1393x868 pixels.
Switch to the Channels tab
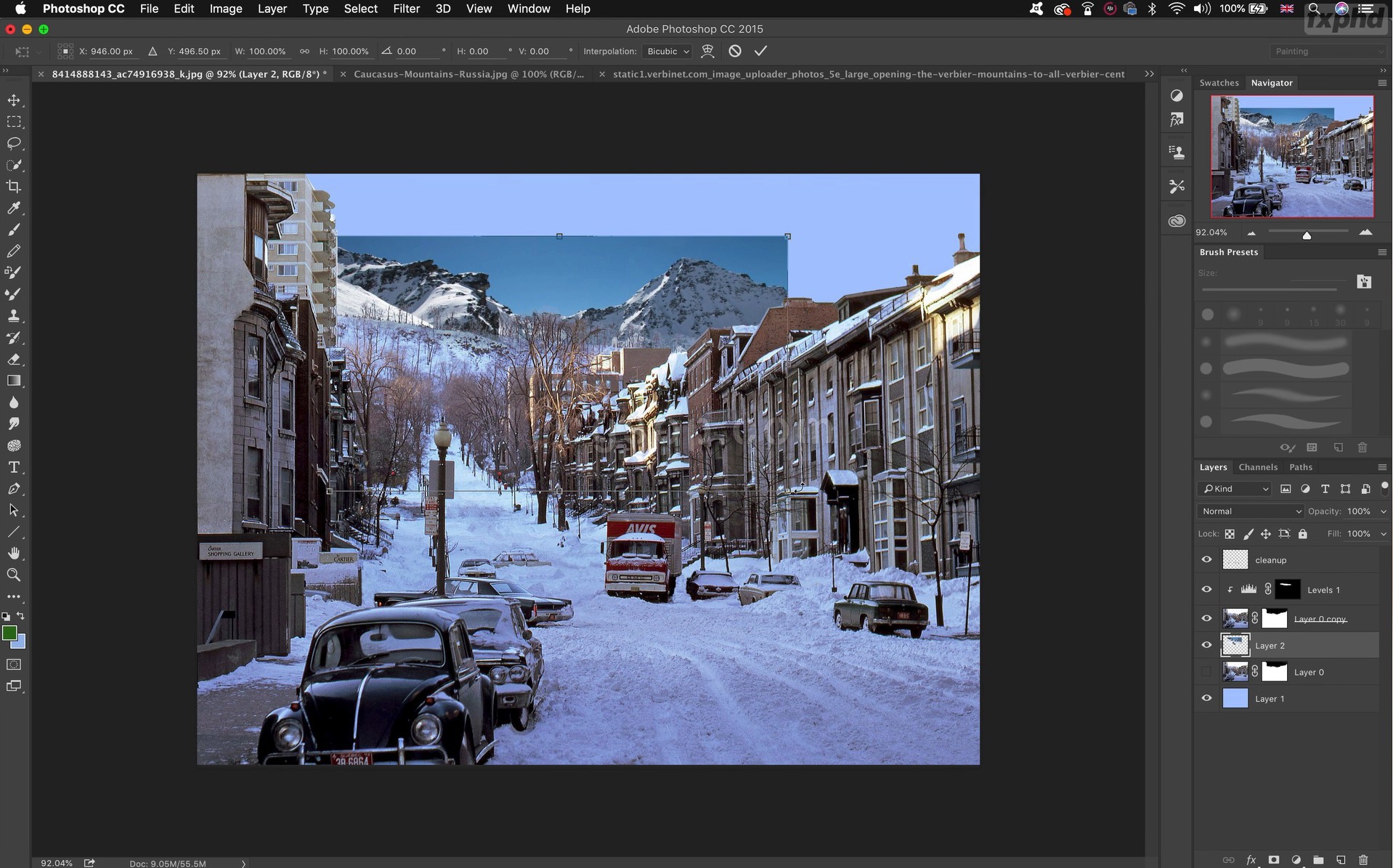[1257, 467]
